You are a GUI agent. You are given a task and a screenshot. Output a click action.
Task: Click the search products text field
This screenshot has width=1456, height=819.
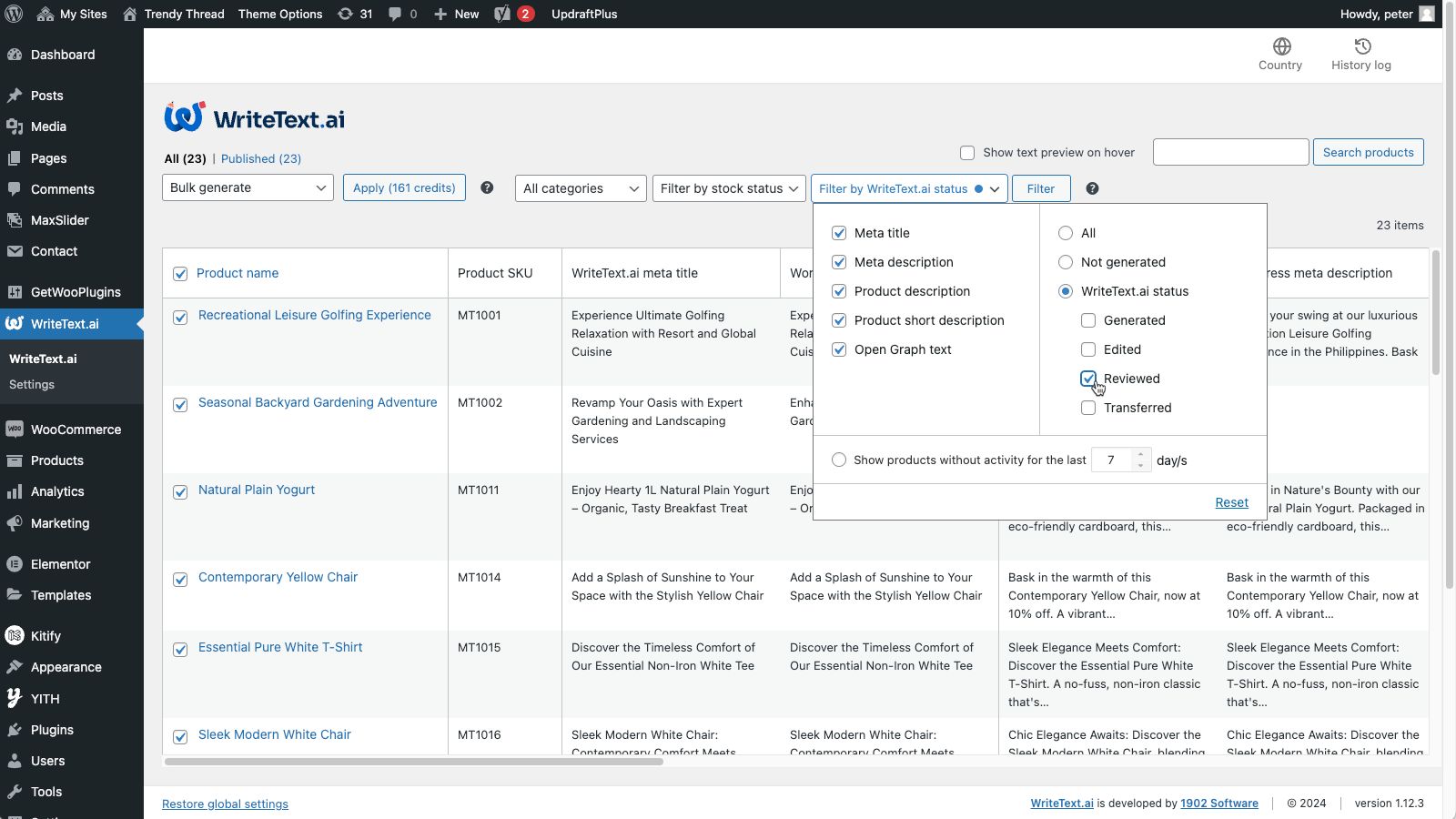point(1230,152)
